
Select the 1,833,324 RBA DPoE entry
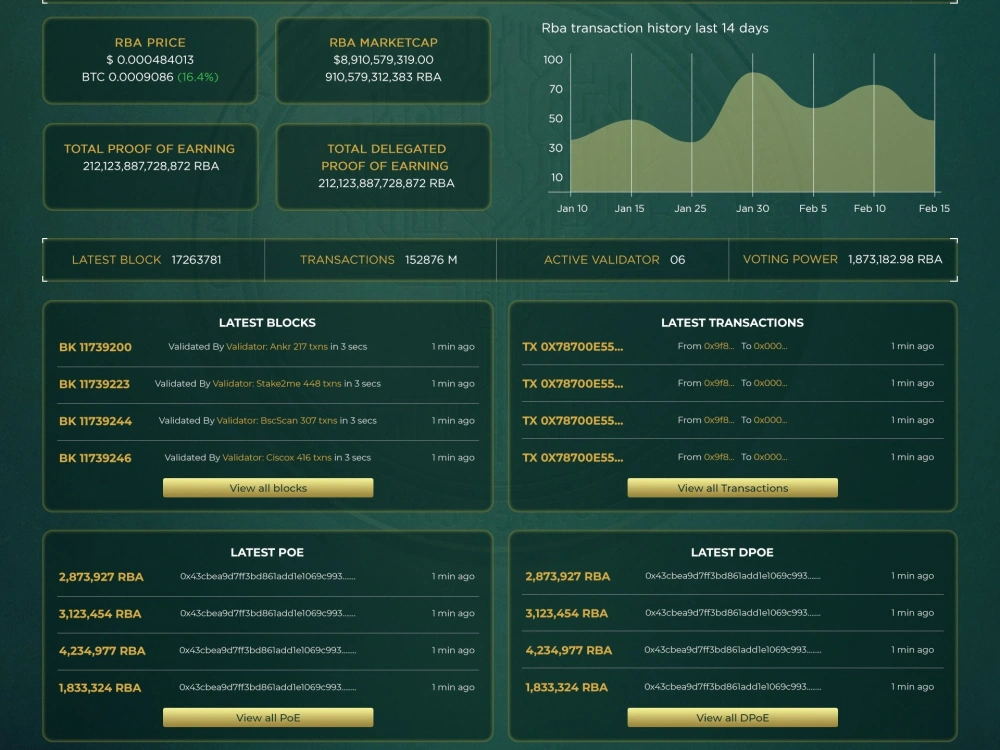click(x=567, y=687)
